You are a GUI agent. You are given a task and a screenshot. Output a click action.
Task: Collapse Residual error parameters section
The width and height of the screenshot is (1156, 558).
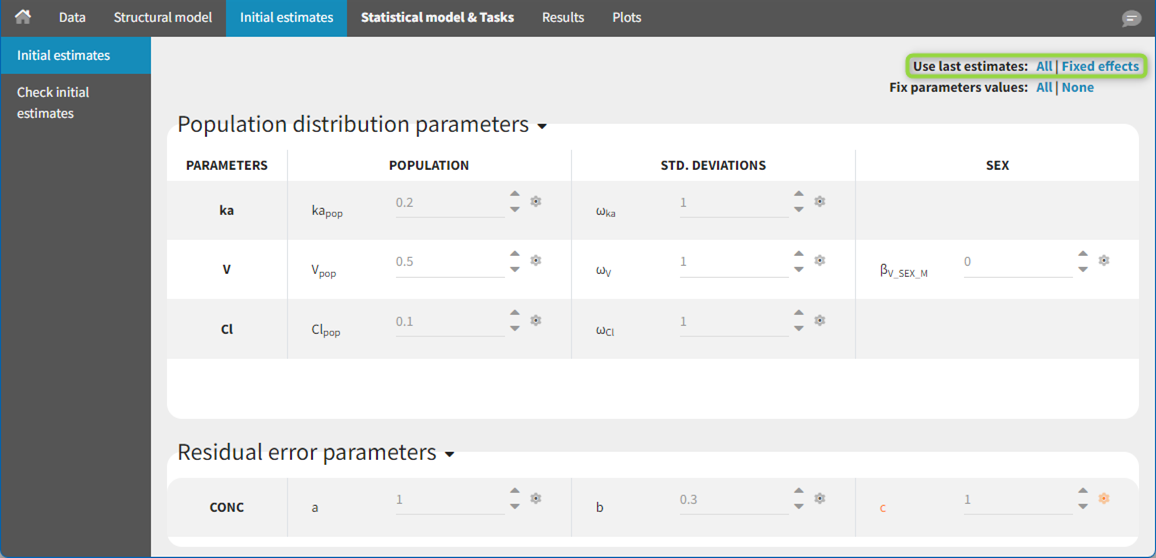click(x=450, y=455)
